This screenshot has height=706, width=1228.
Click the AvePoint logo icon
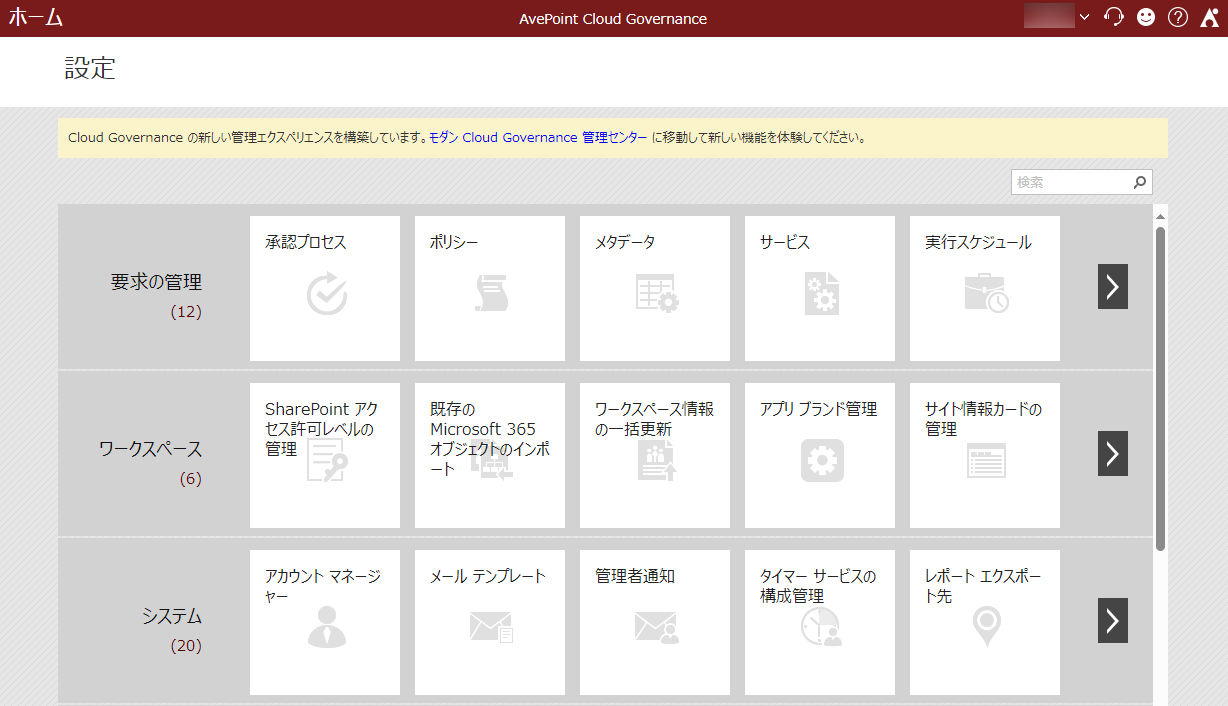[x=1208, y=18]
